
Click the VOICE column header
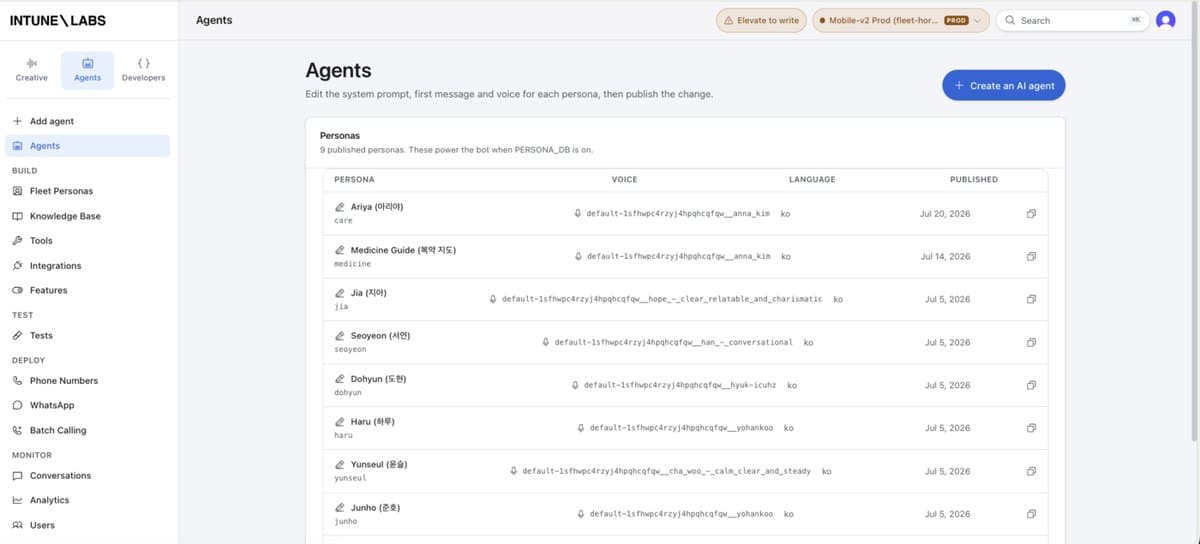(x=624, y=180)
